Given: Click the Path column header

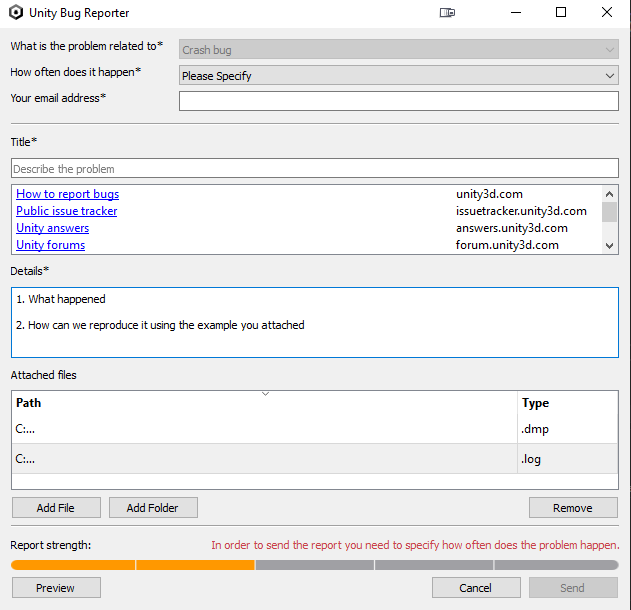Looking at the screenshot, I should click(x=264, y=403).
